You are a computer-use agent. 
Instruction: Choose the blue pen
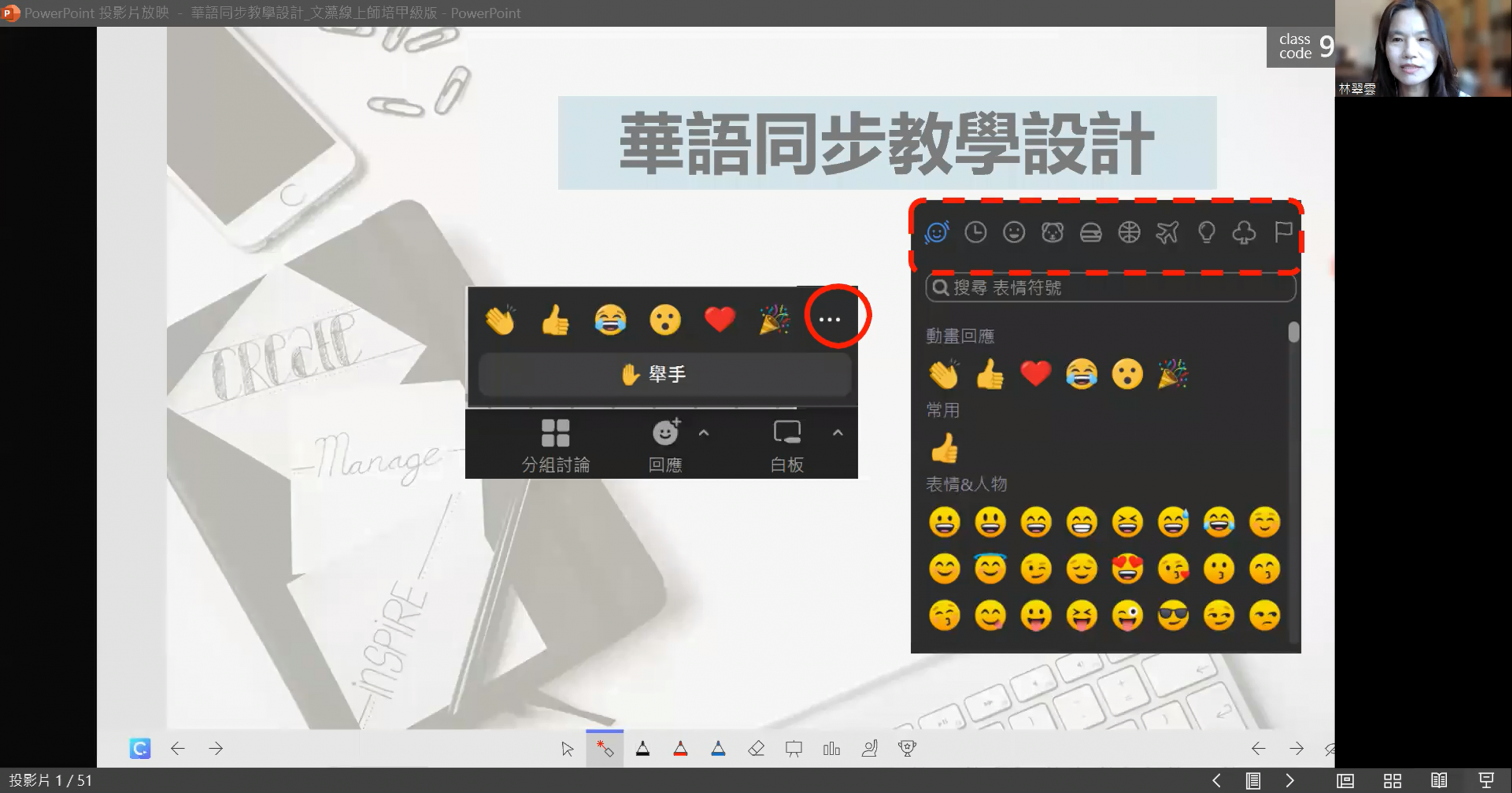718,749
